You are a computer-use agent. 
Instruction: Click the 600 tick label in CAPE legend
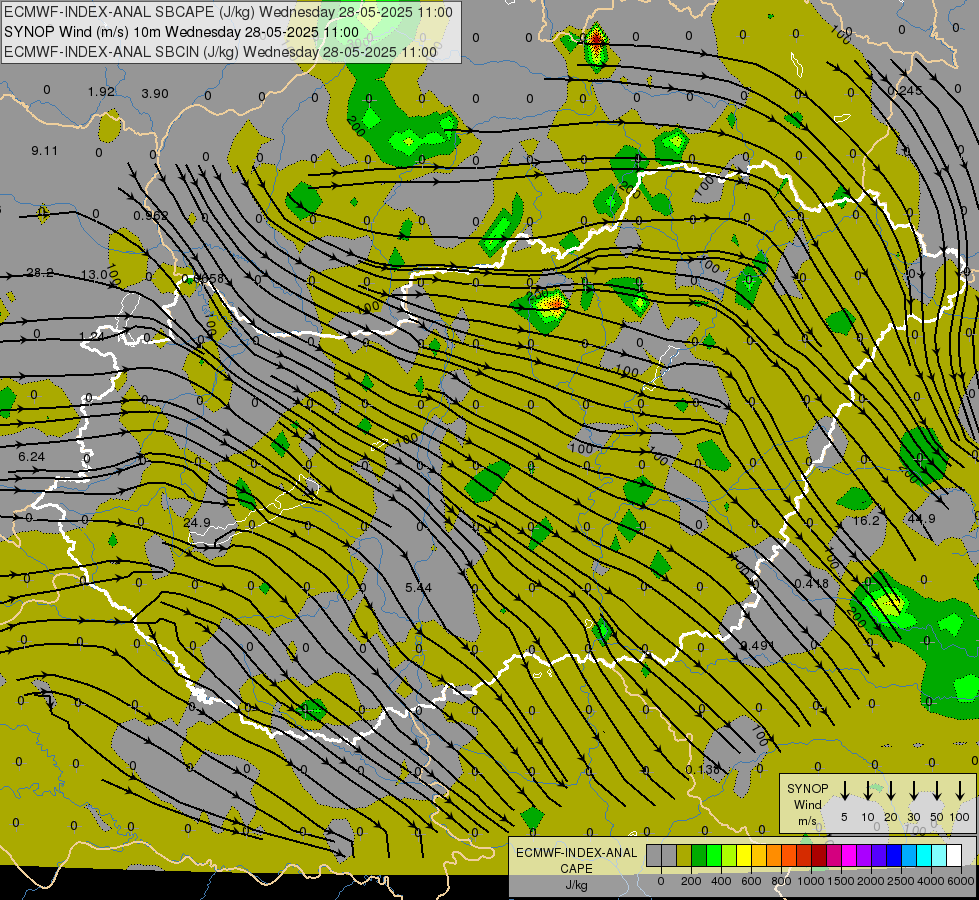pos(751,881)
